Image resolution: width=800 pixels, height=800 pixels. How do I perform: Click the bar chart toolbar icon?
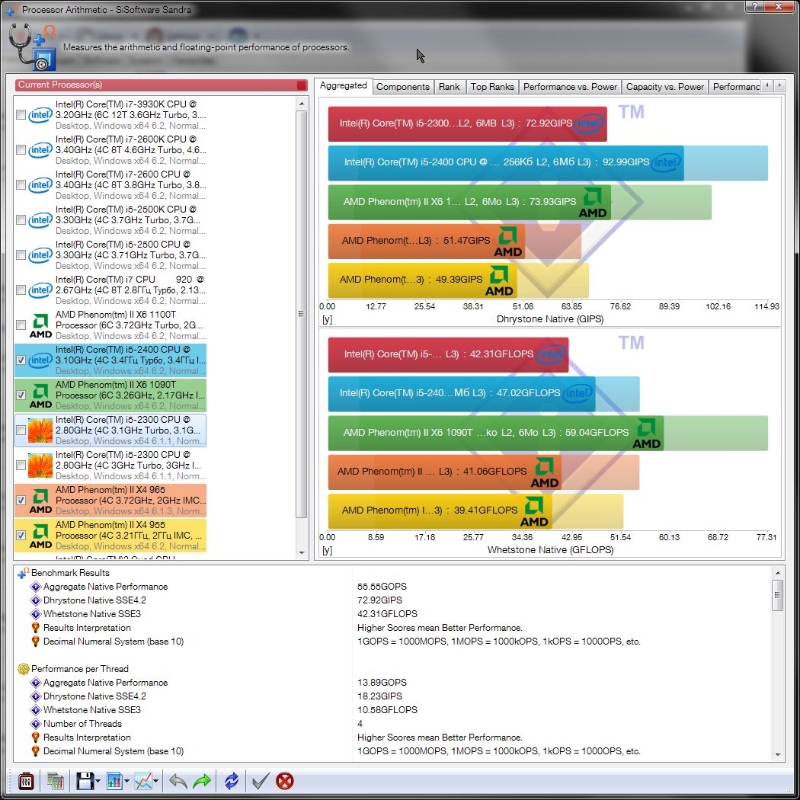coord(114,781)
